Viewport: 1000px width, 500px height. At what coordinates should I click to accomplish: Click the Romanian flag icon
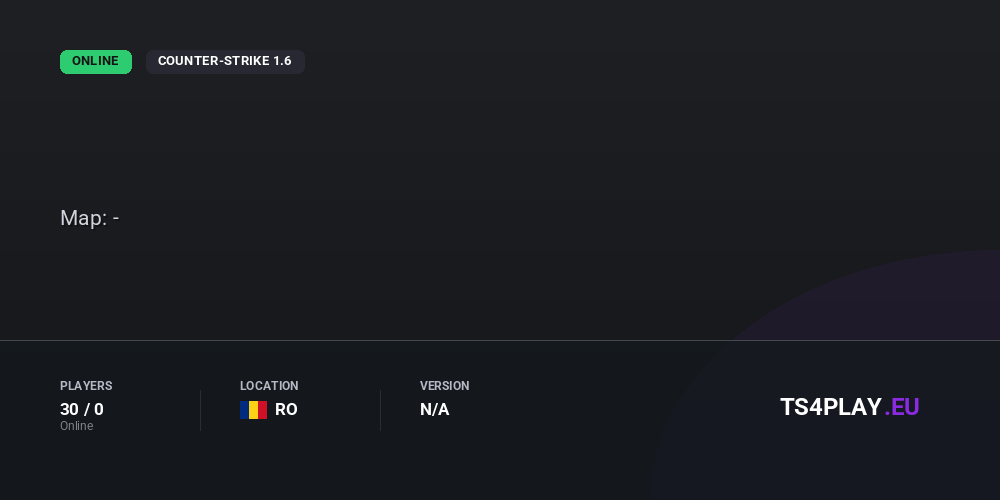(253, 410)
